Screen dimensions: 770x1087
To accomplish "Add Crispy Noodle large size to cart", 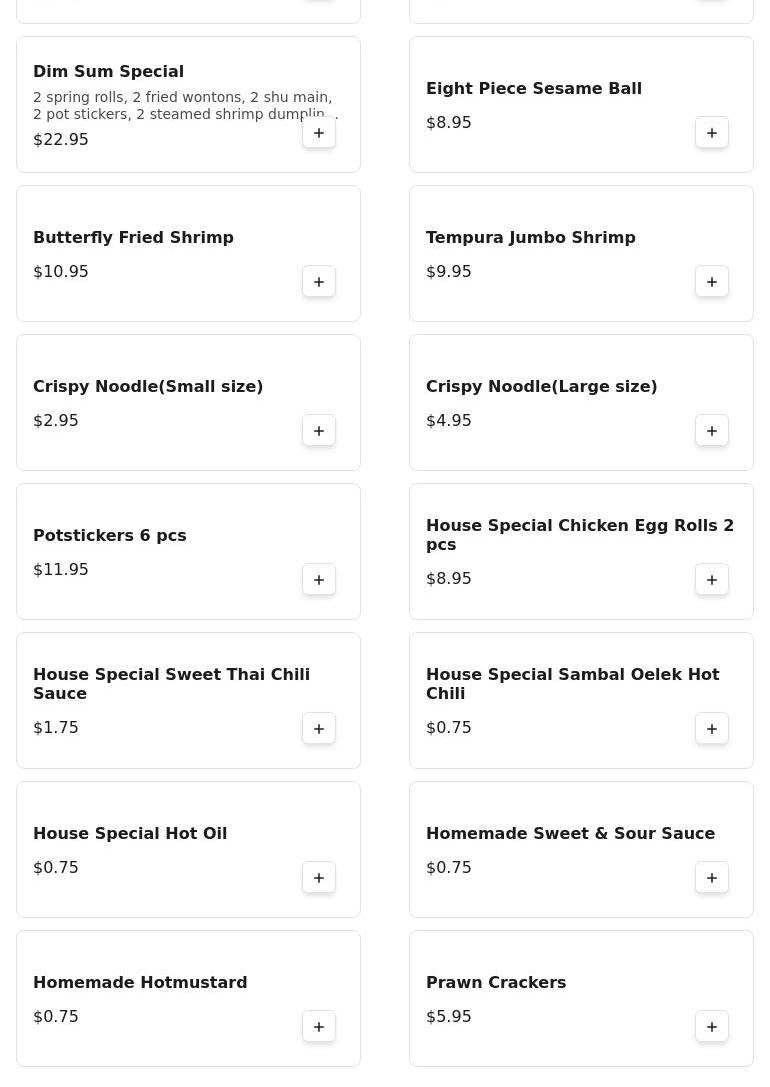I will tap(712, 431).
